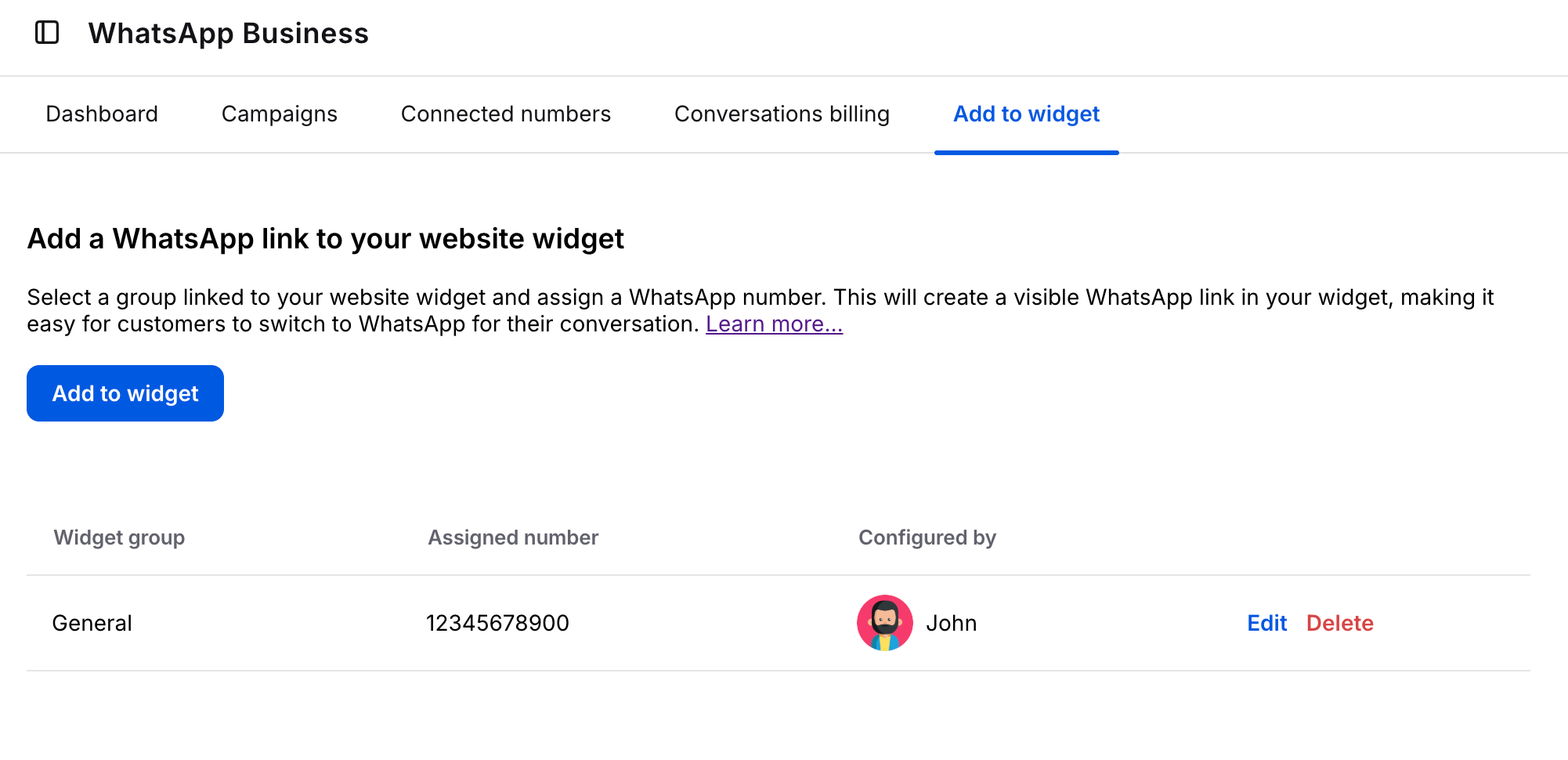Follow the Learn more link
This screenshot has height=760, width=1568.
click(774, 324)
